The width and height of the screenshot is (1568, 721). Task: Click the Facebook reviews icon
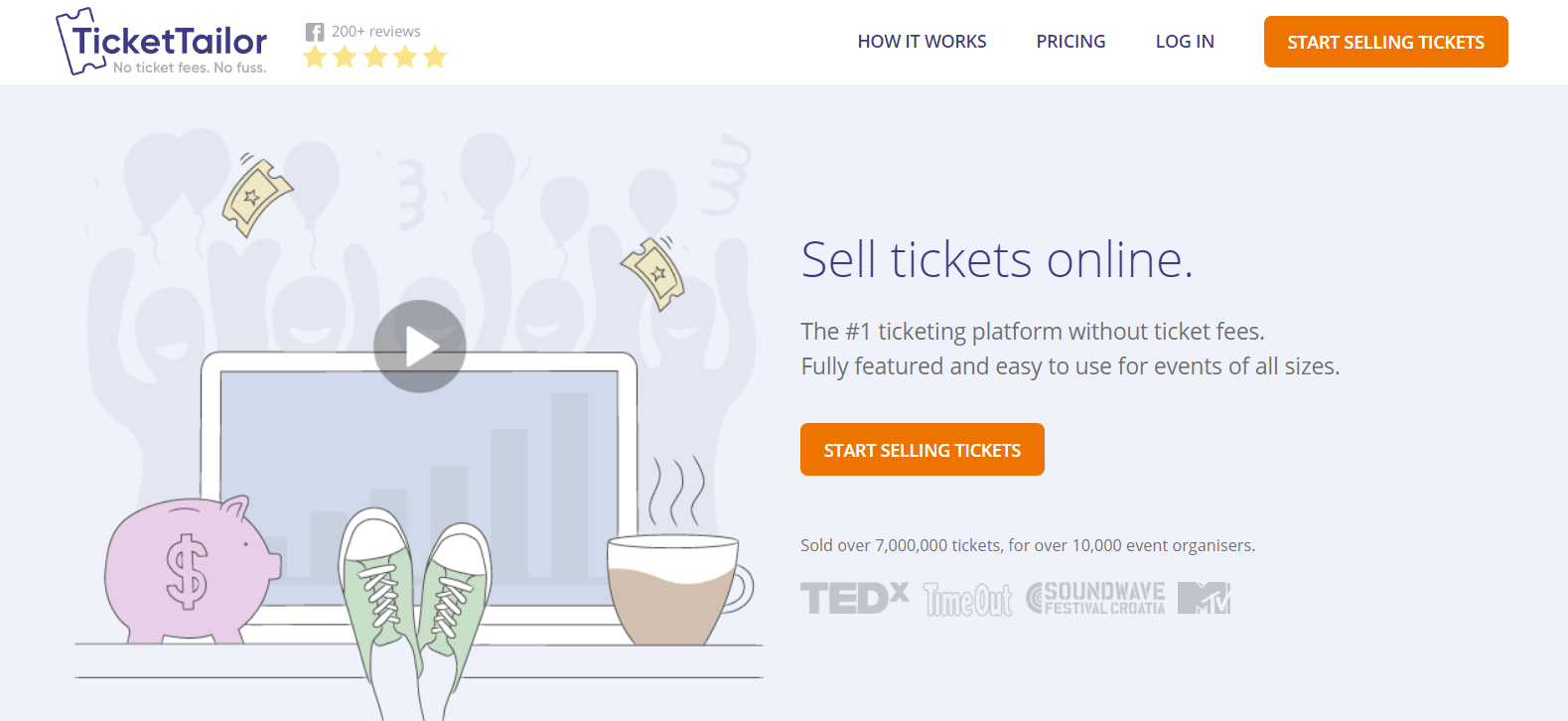click(x=315, y=31)
